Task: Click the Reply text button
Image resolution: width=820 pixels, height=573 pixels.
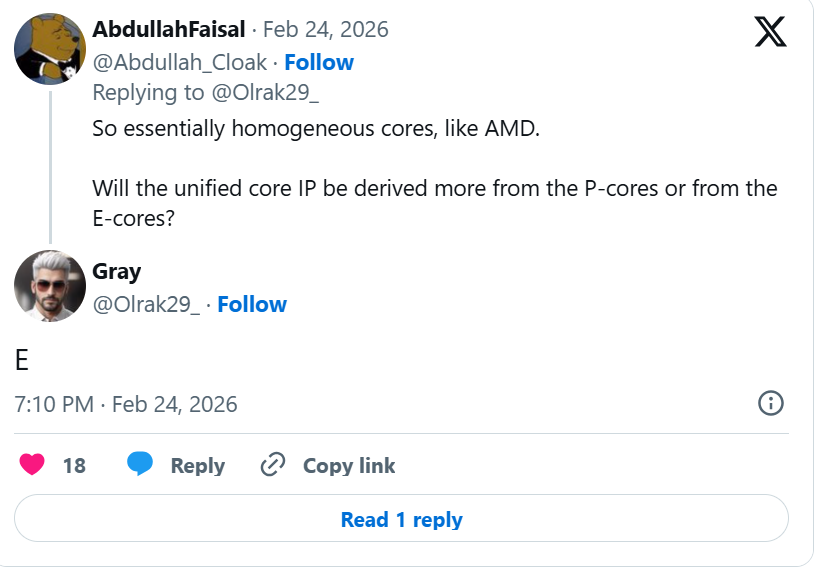Action: (197, 466)
